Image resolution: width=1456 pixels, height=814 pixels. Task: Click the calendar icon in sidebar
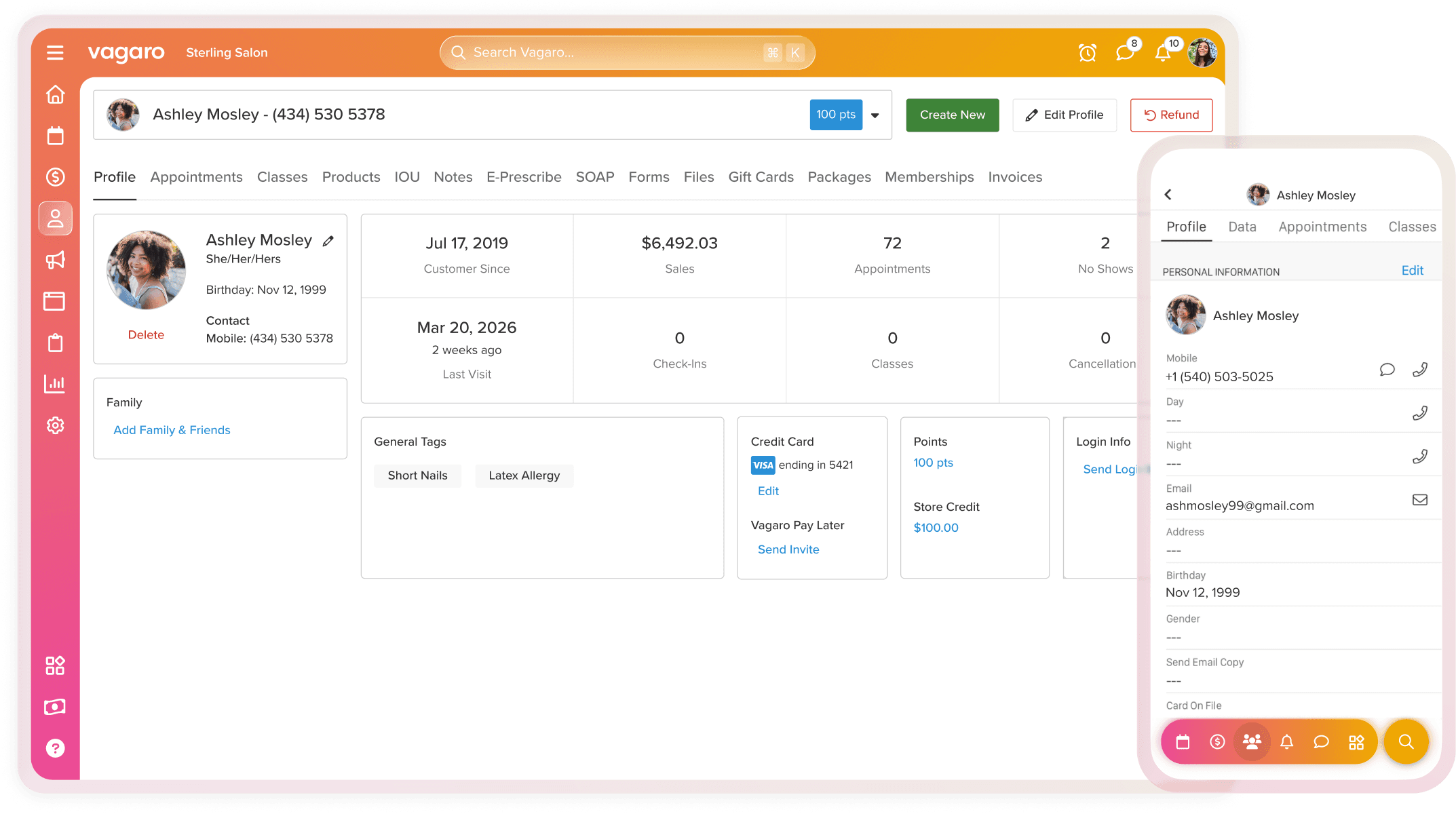[x=55, y=136]
